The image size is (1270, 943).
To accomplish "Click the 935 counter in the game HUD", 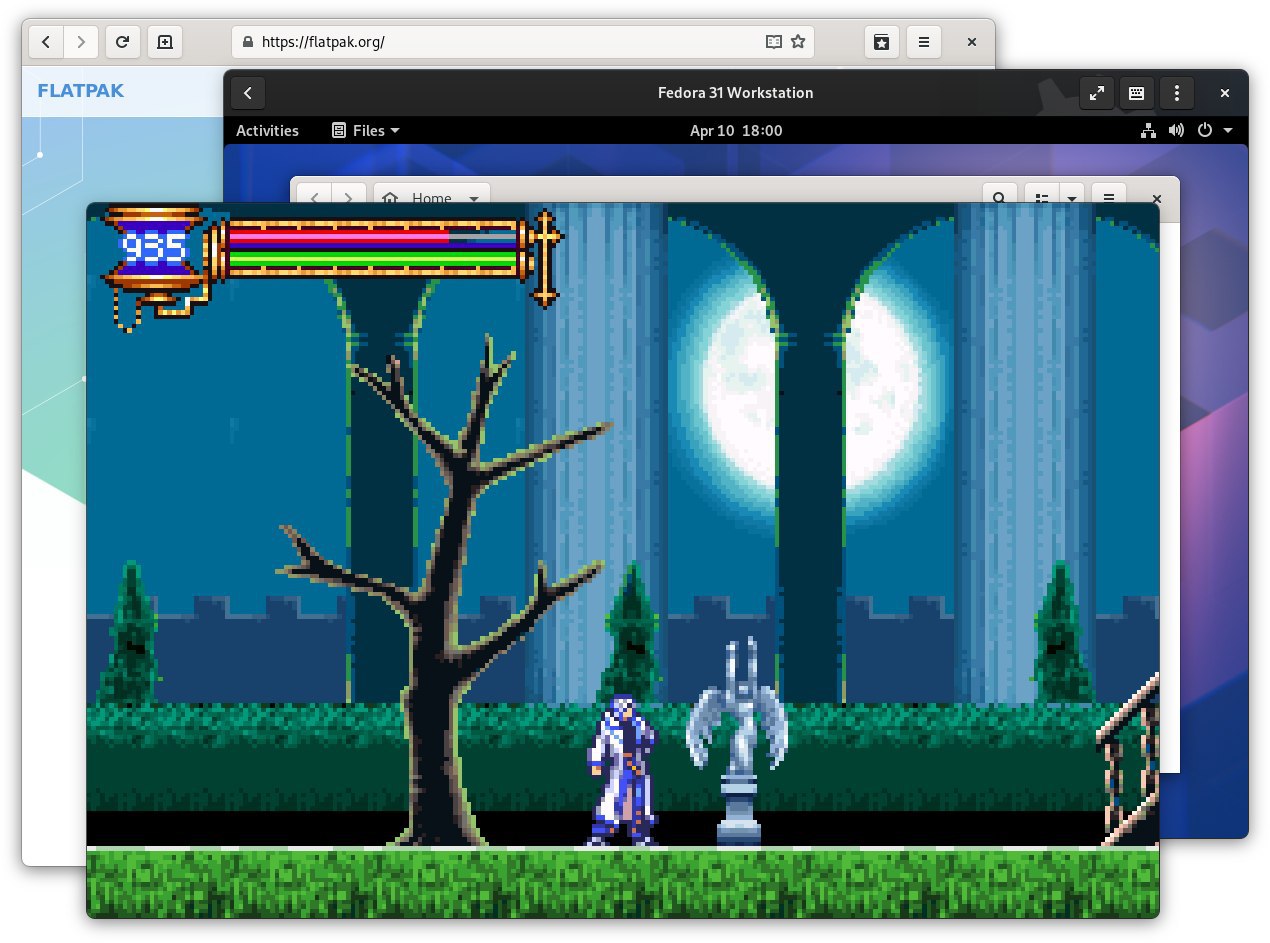I will click(x=153, y=246).
